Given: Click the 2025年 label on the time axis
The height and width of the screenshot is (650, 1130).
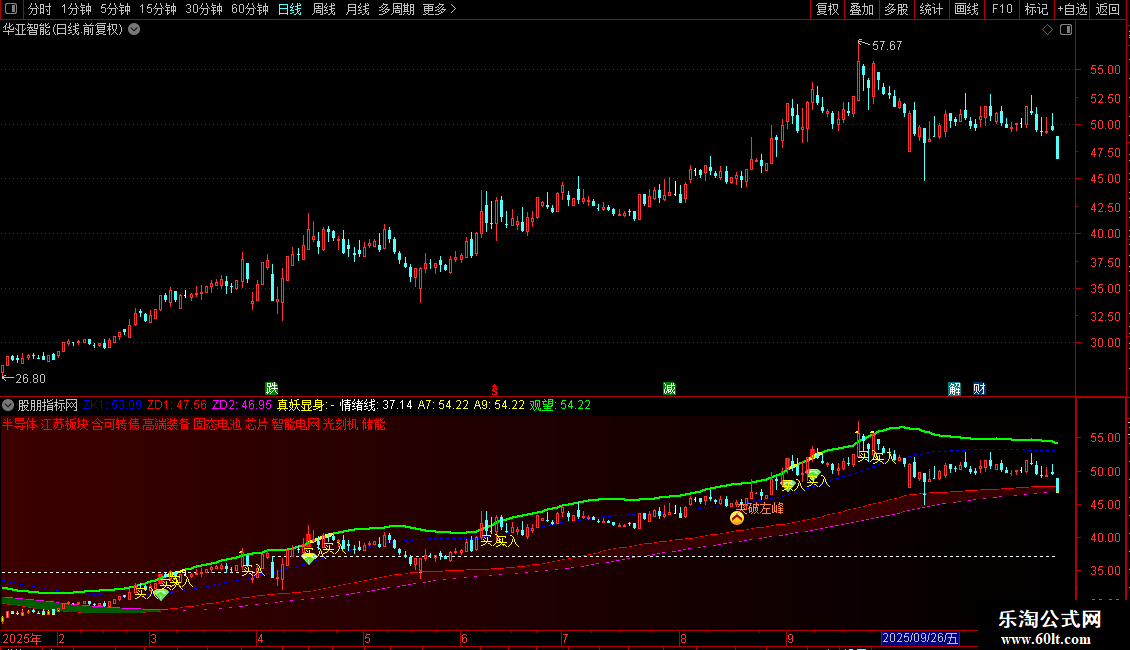Looking at the screenshot, I should 22,638.
